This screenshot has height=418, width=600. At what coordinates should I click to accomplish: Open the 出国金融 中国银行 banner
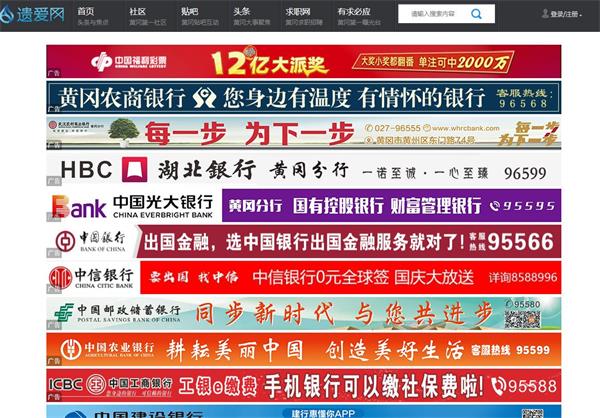[304, 242]
